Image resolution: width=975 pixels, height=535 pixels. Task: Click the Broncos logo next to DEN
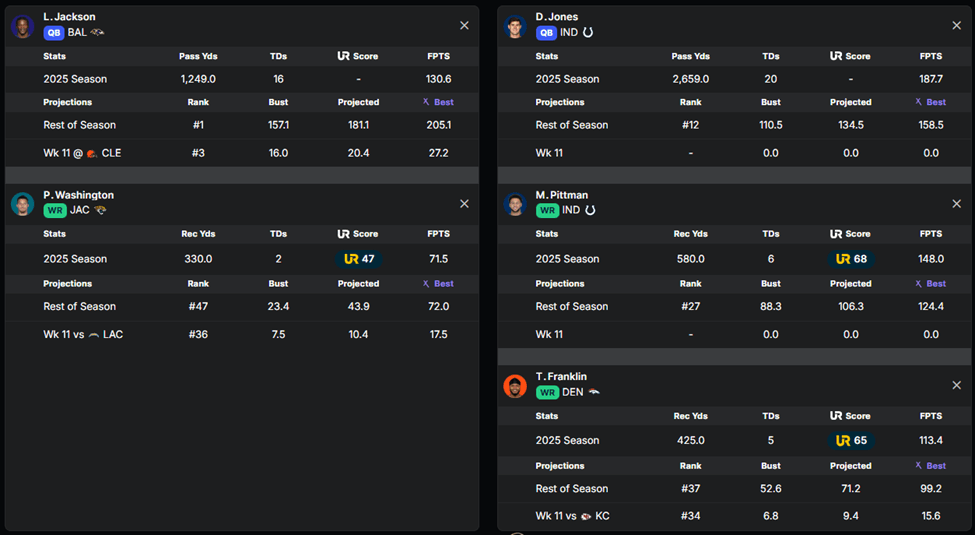[x=594, y=393]
